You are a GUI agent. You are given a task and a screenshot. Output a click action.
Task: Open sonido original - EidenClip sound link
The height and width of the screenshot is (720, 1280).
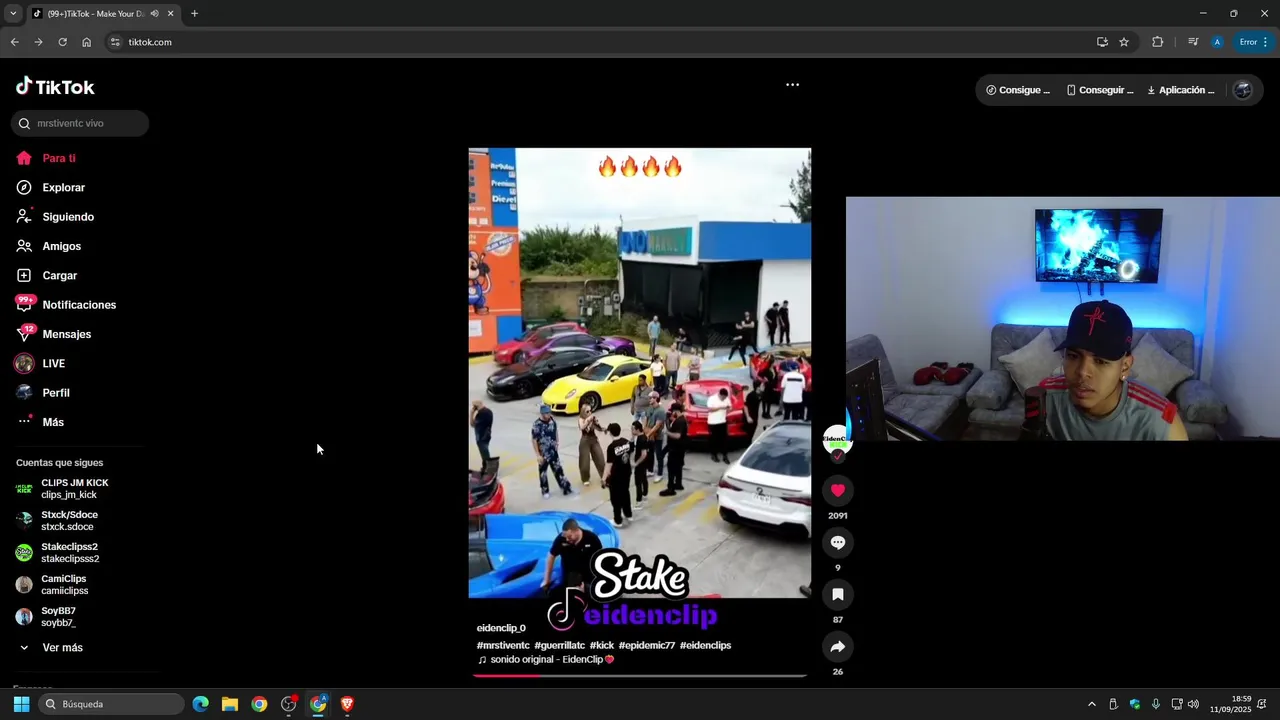point(546,660)
